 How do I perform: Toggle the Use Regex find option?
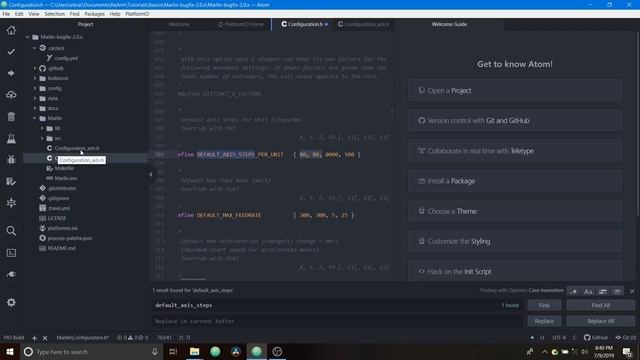click(x=573, y=291)
